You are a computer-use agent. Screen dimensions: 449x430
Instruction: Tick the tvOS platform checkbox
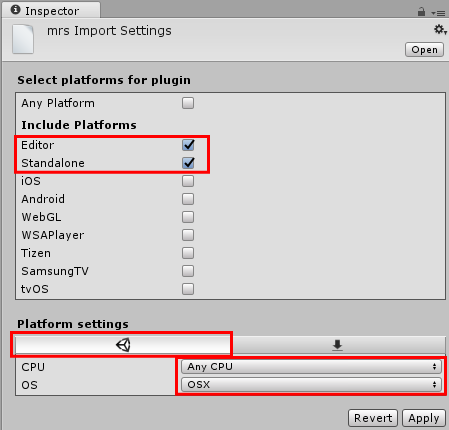click(x=188, y=289)
